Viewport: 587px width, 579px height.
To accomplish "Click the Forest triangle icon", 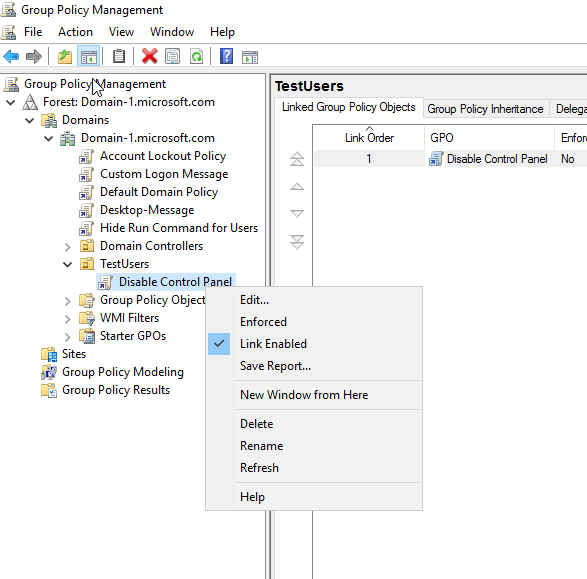I will [30, 102].
